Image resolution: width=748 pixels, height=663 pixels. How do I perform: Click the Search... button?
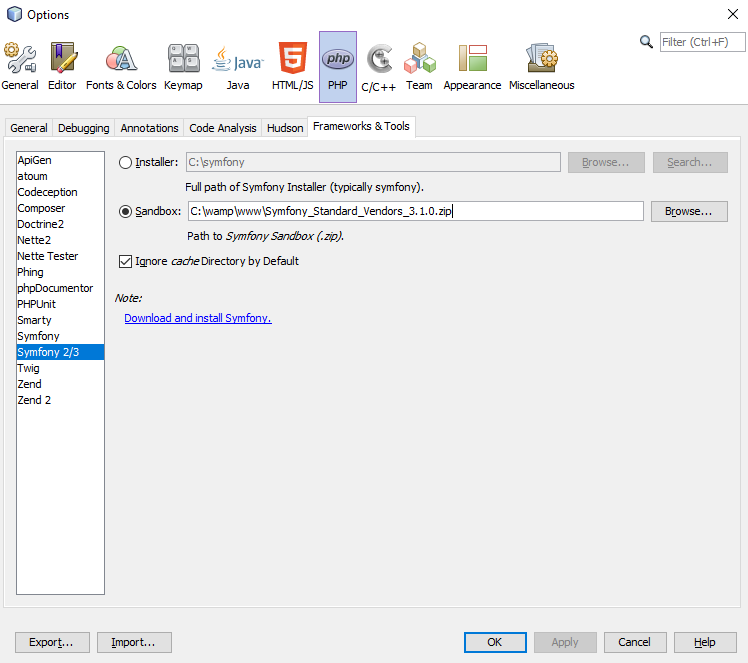coord(690,163)
